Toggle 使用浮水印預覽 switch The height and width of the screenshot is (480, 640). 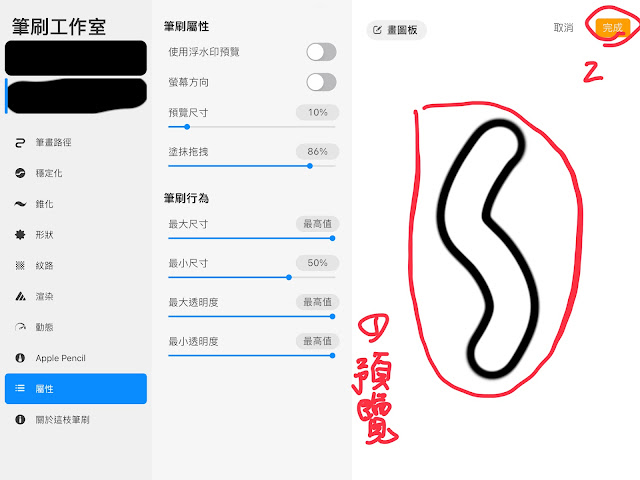(x=321, y=52)
